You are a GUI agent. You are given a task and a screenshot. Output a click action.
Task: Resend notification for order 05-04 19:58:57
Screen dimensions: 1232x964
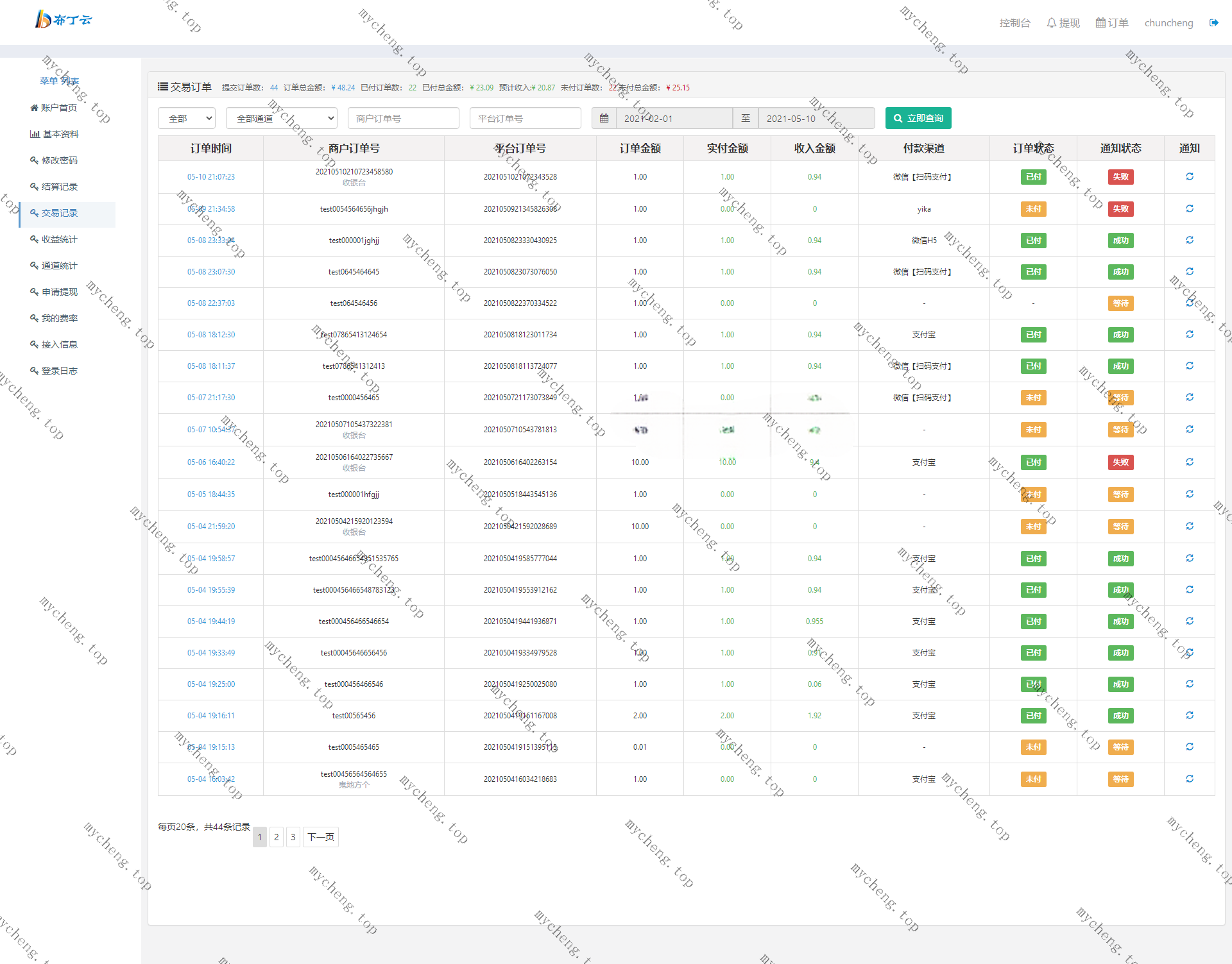(1189, 558)
